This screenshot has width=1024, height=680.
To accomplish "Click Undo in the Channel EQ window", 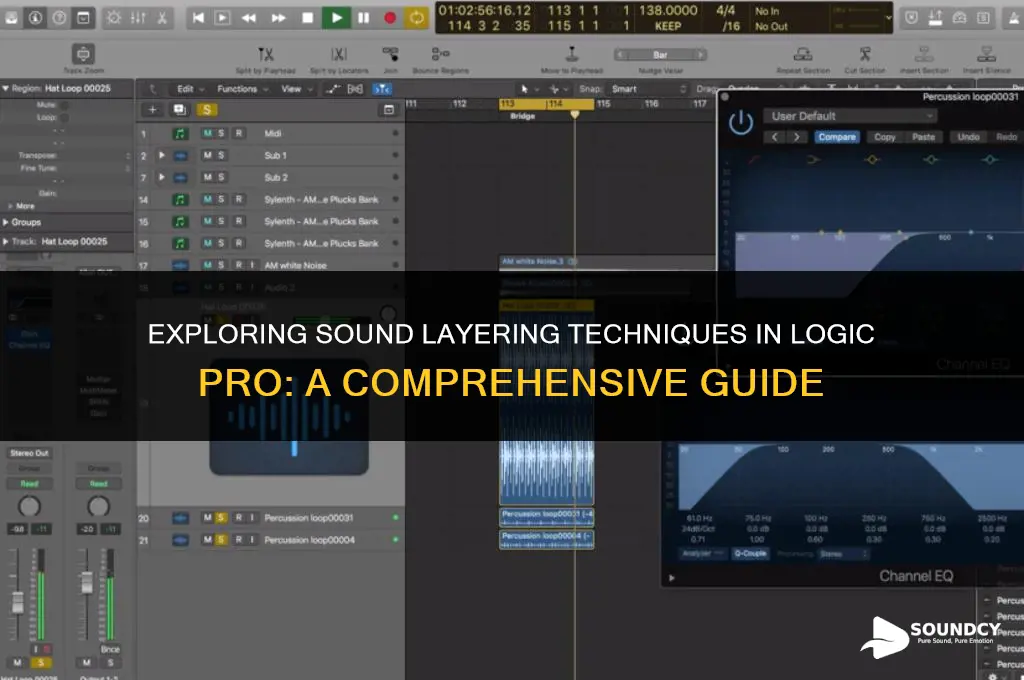I will coord(968,137).
